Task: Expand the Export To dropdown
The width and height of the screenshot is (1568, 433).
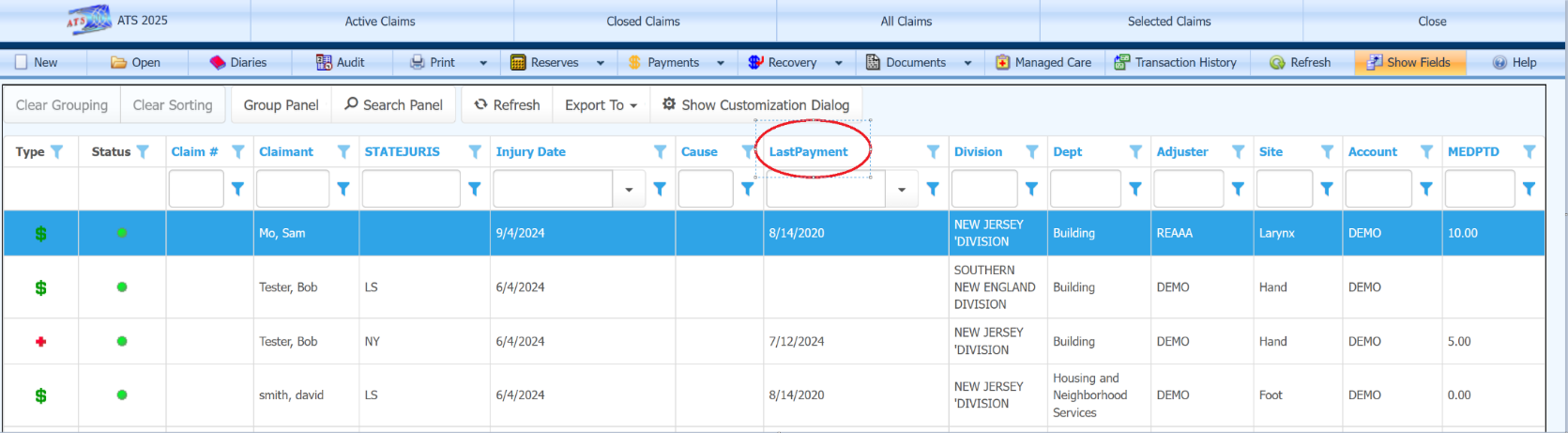Action: (x=601, y=105)
